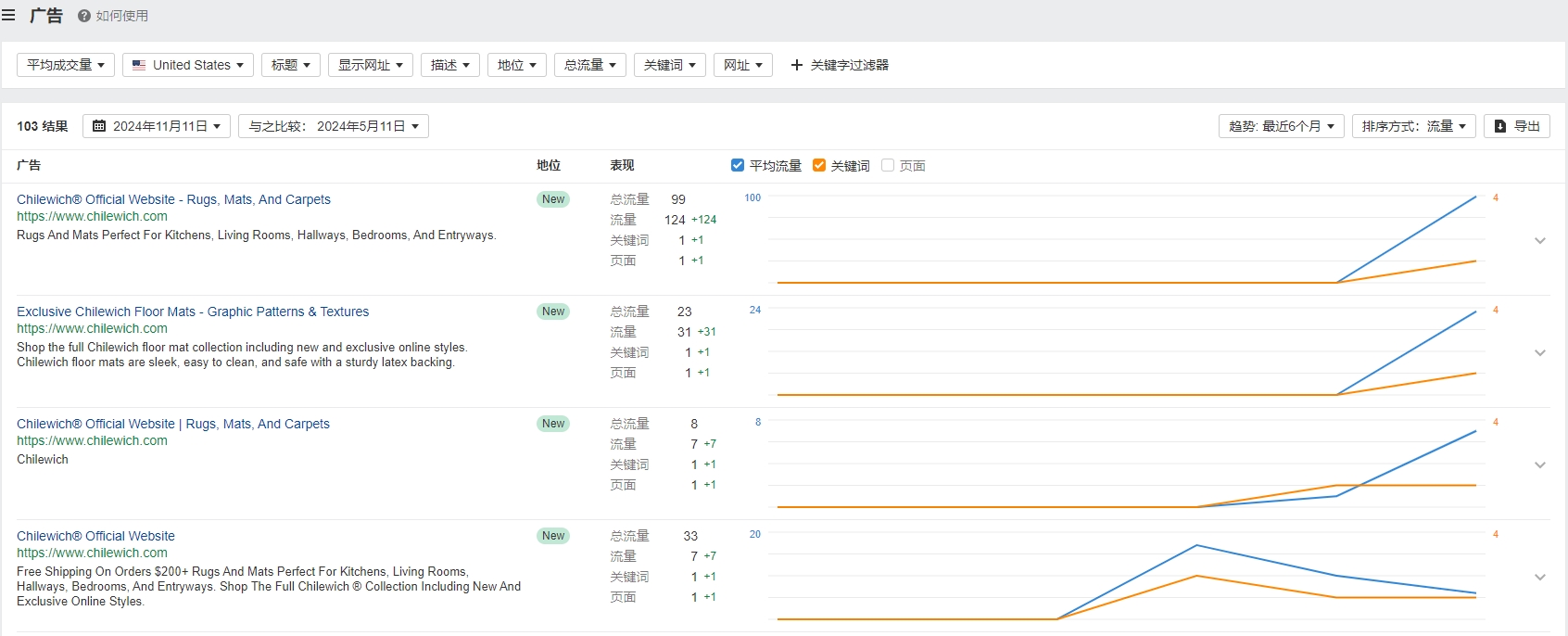Open the 地位 filter dropdown

pos(517,65)
